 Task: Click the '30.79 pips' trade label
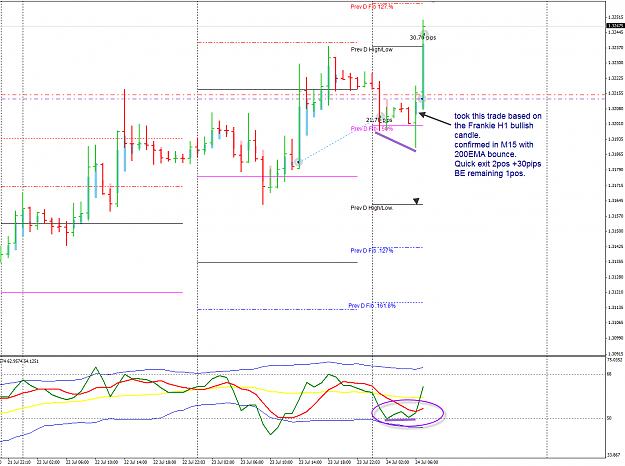423,37
